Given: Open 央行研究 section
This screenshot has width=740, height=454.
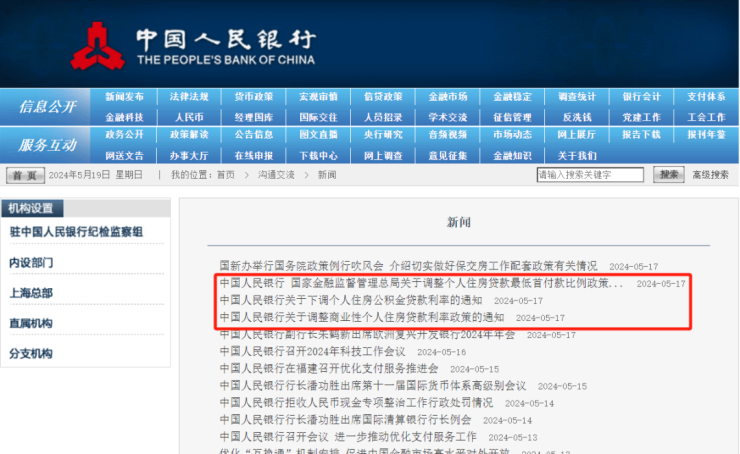Looking at the screenshot, I should click(x=383, y=135).
